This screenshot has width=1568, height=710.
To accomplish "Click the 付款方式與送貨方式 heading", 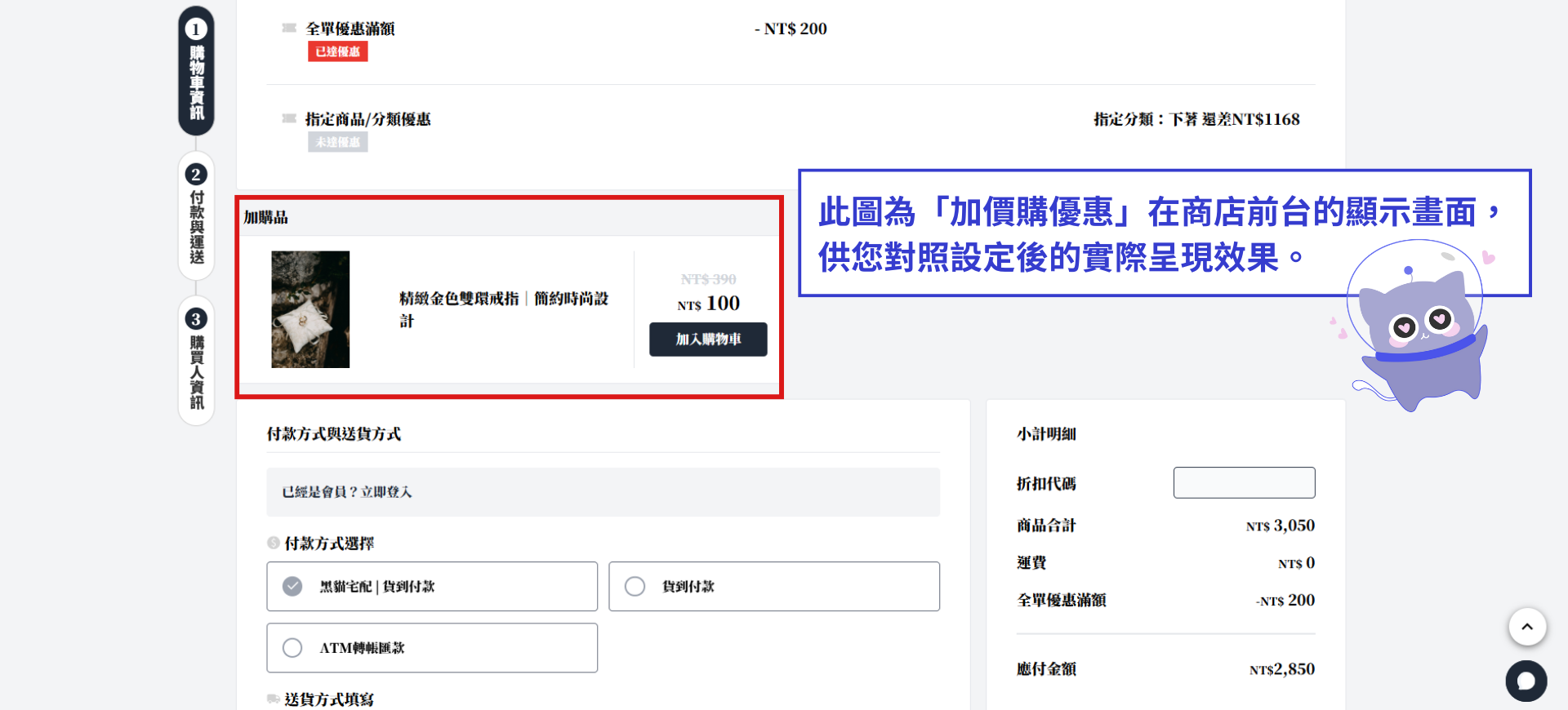I will pyautogui.click(x=334, y=434).
